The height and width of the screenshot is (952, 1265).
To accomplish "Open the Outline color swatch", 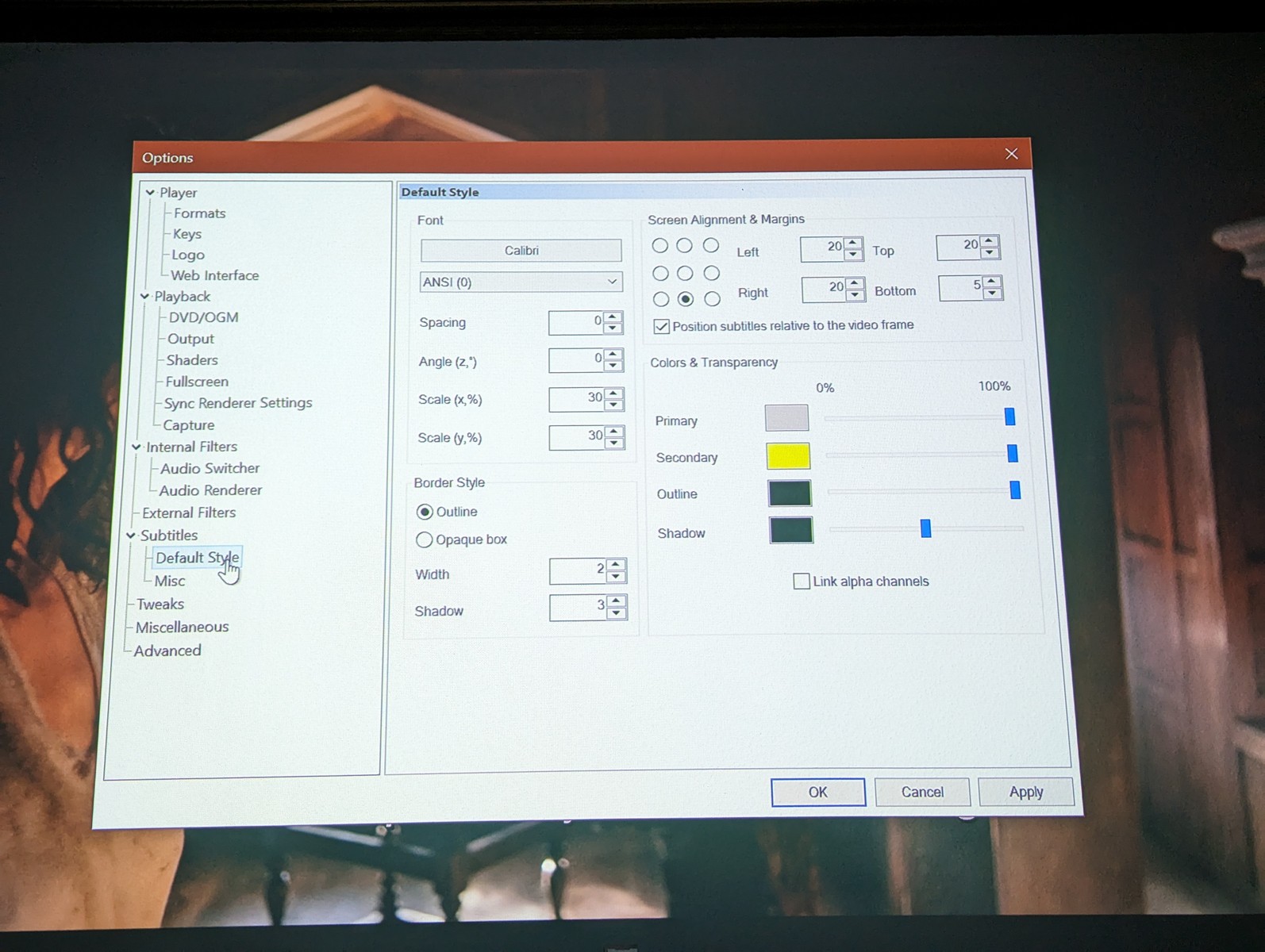I will [x=790, y=493].
